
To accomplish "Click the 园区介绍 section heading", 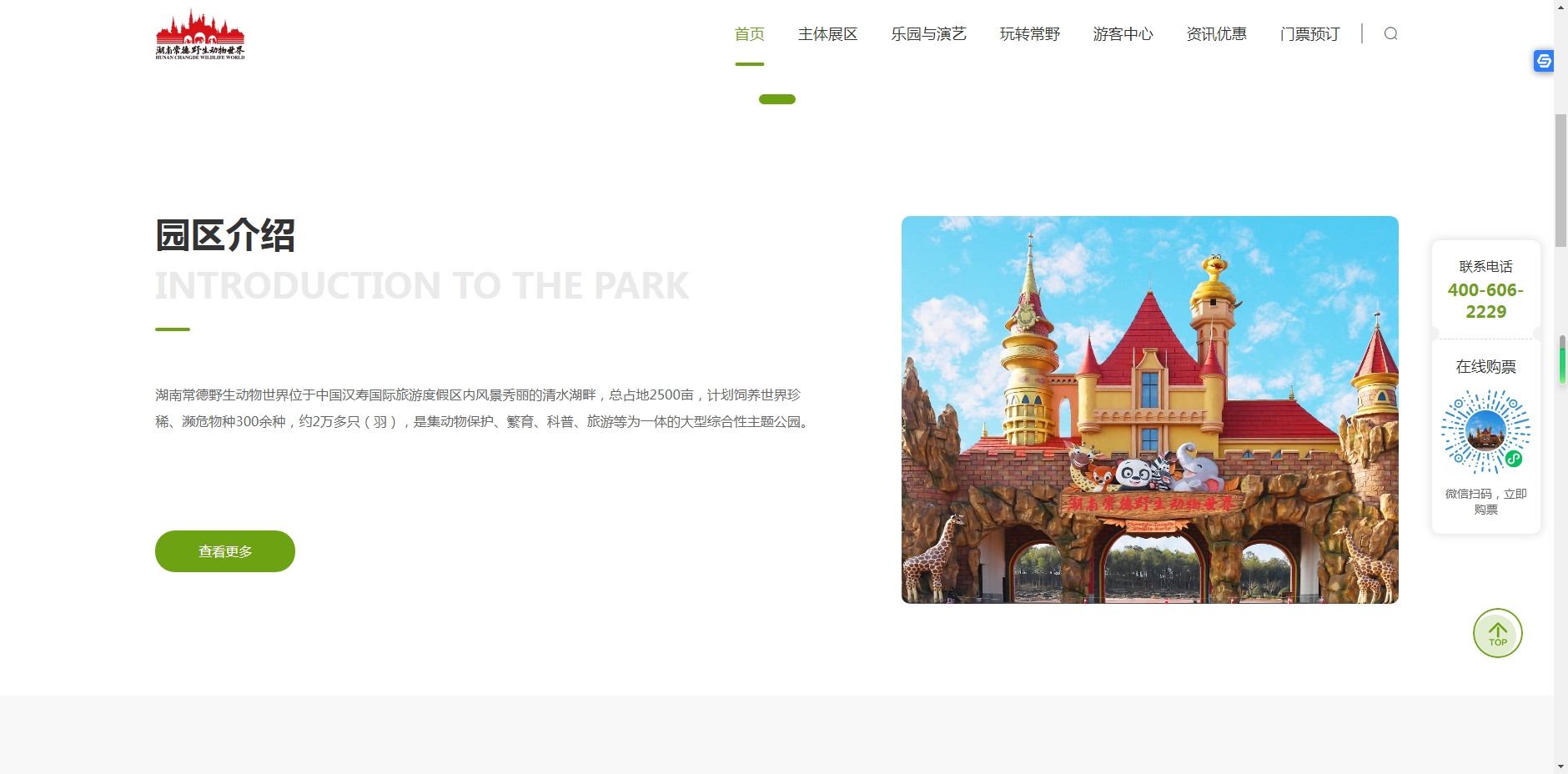I will (x=225, y=235).
